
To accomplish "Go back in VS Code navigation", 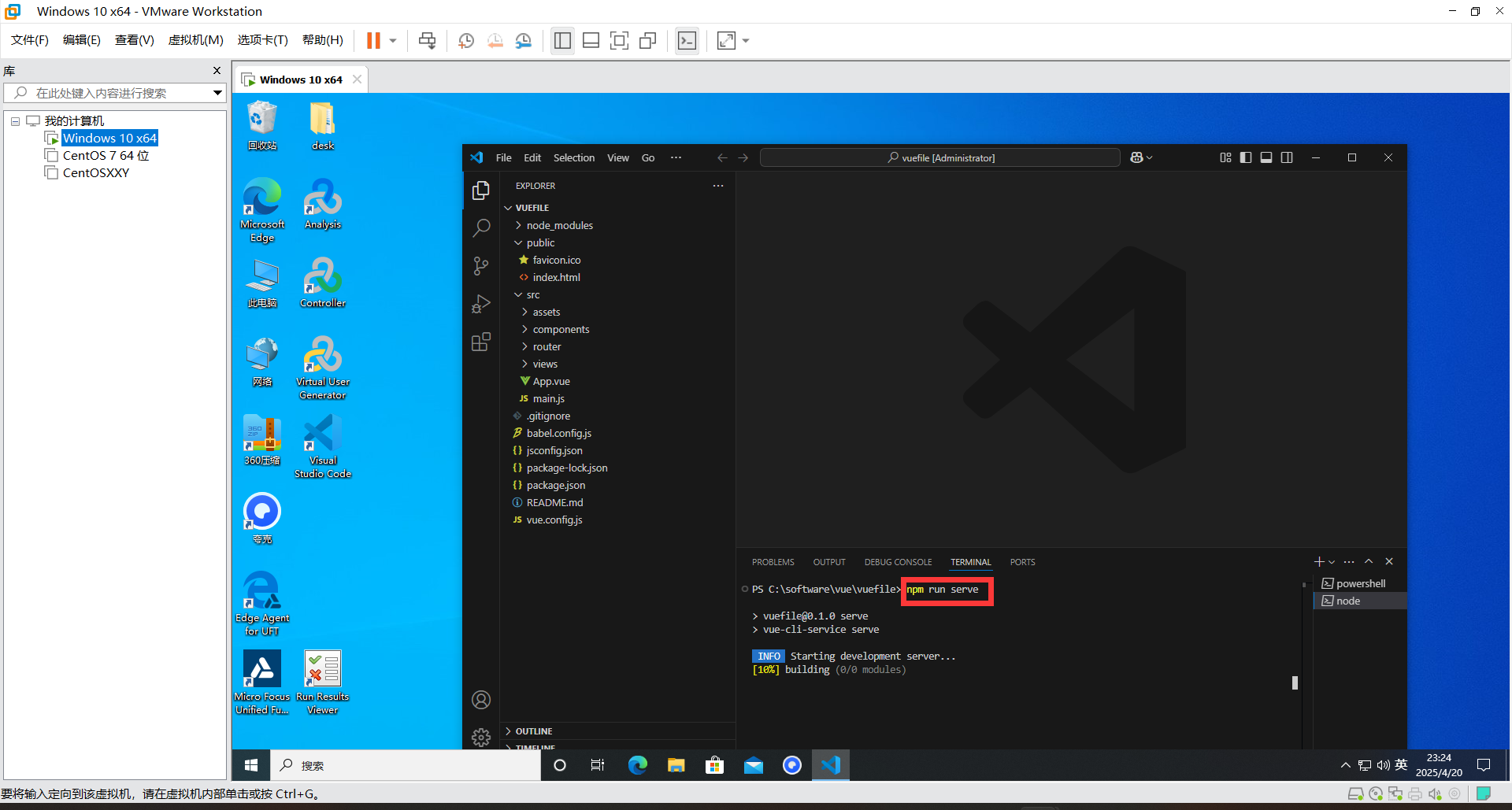I will (722, 157).
